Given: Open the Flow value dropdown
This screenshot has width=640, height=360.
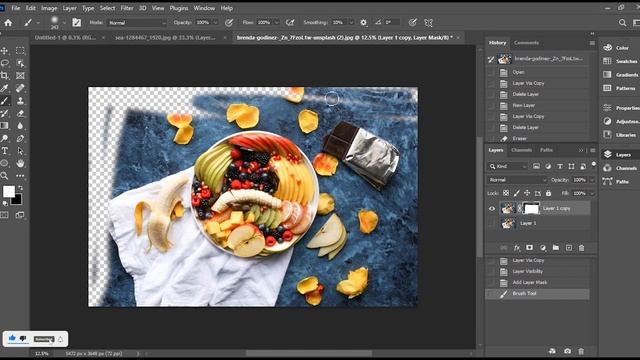Looking at the screenshot, I should tap(276, 23).
